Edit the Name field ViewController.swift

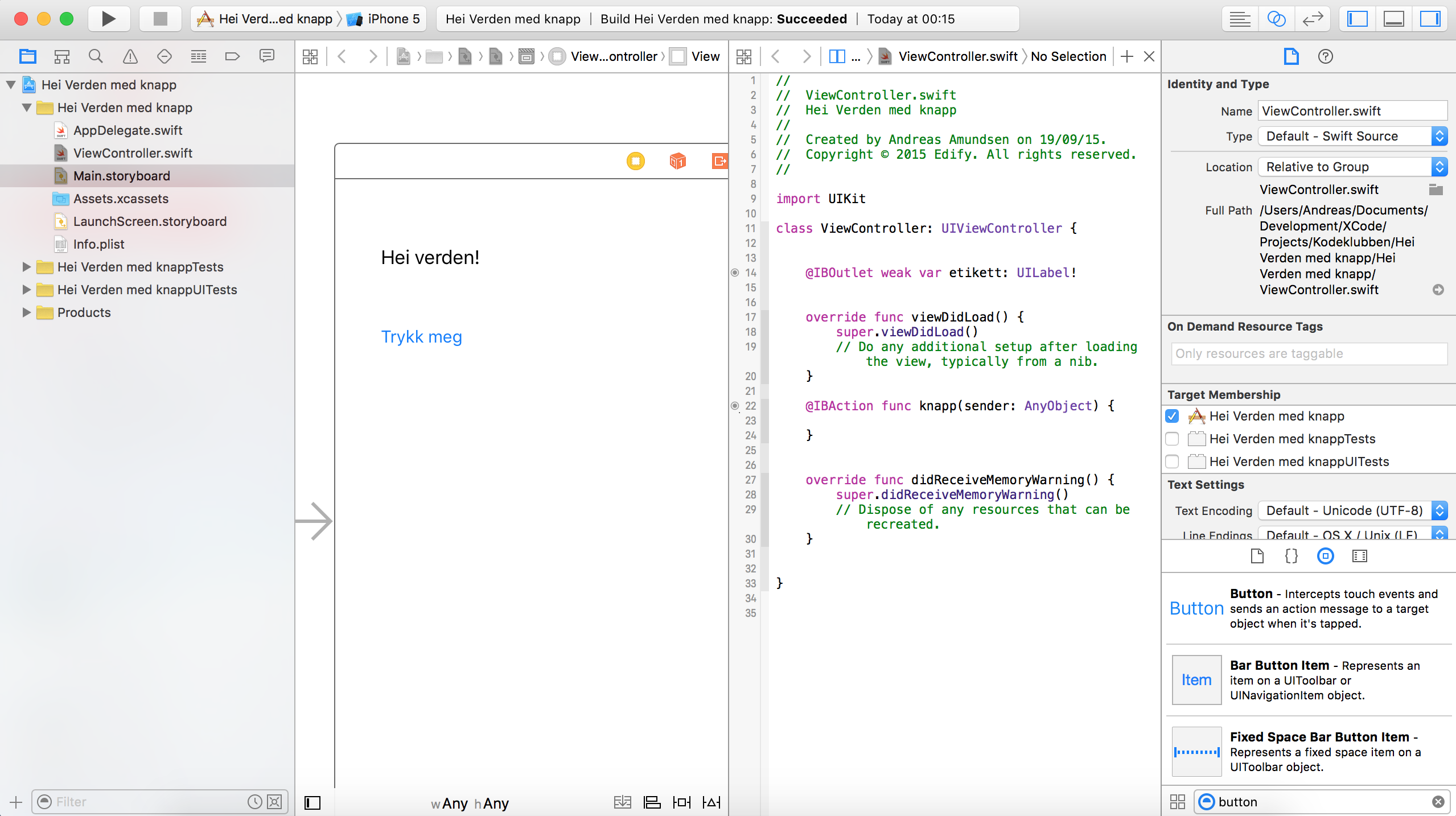(1352, 111)
